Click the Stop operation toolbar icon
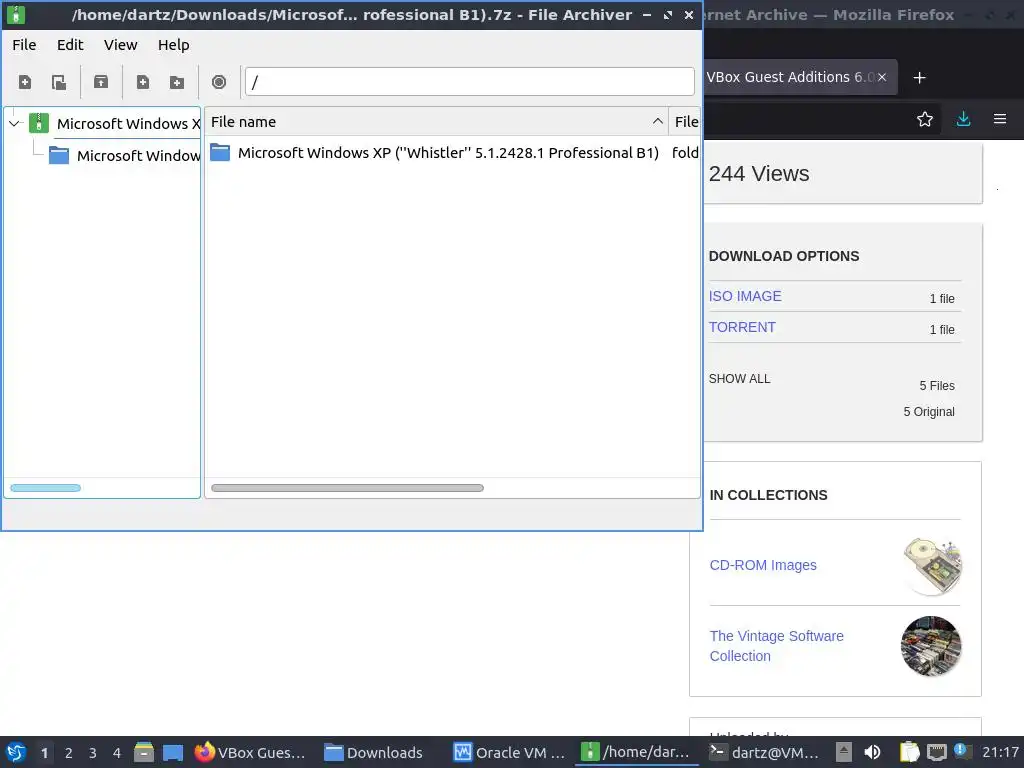 [x=219, y=82]
